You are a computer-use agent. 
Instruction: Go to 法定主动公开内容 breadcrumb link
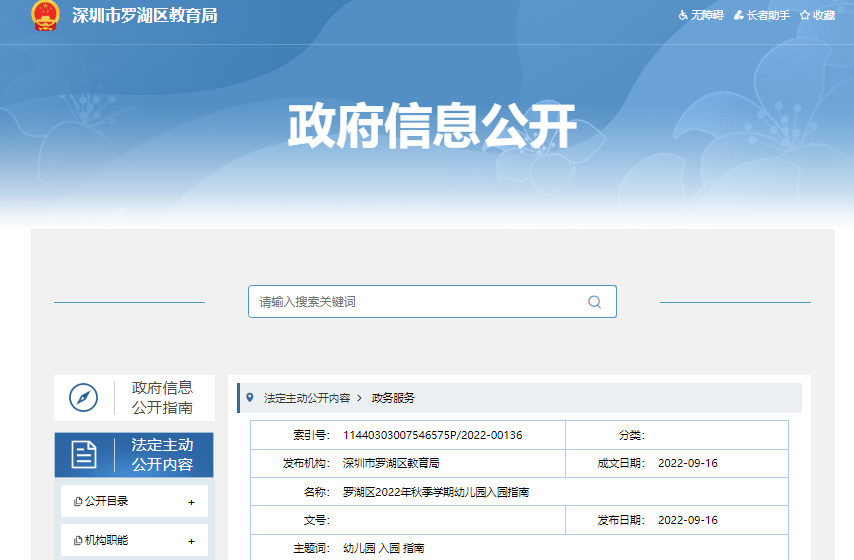307,398
